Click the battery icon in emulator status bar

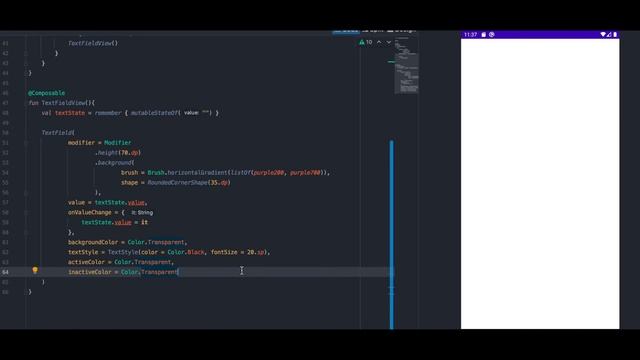[615, 35]
